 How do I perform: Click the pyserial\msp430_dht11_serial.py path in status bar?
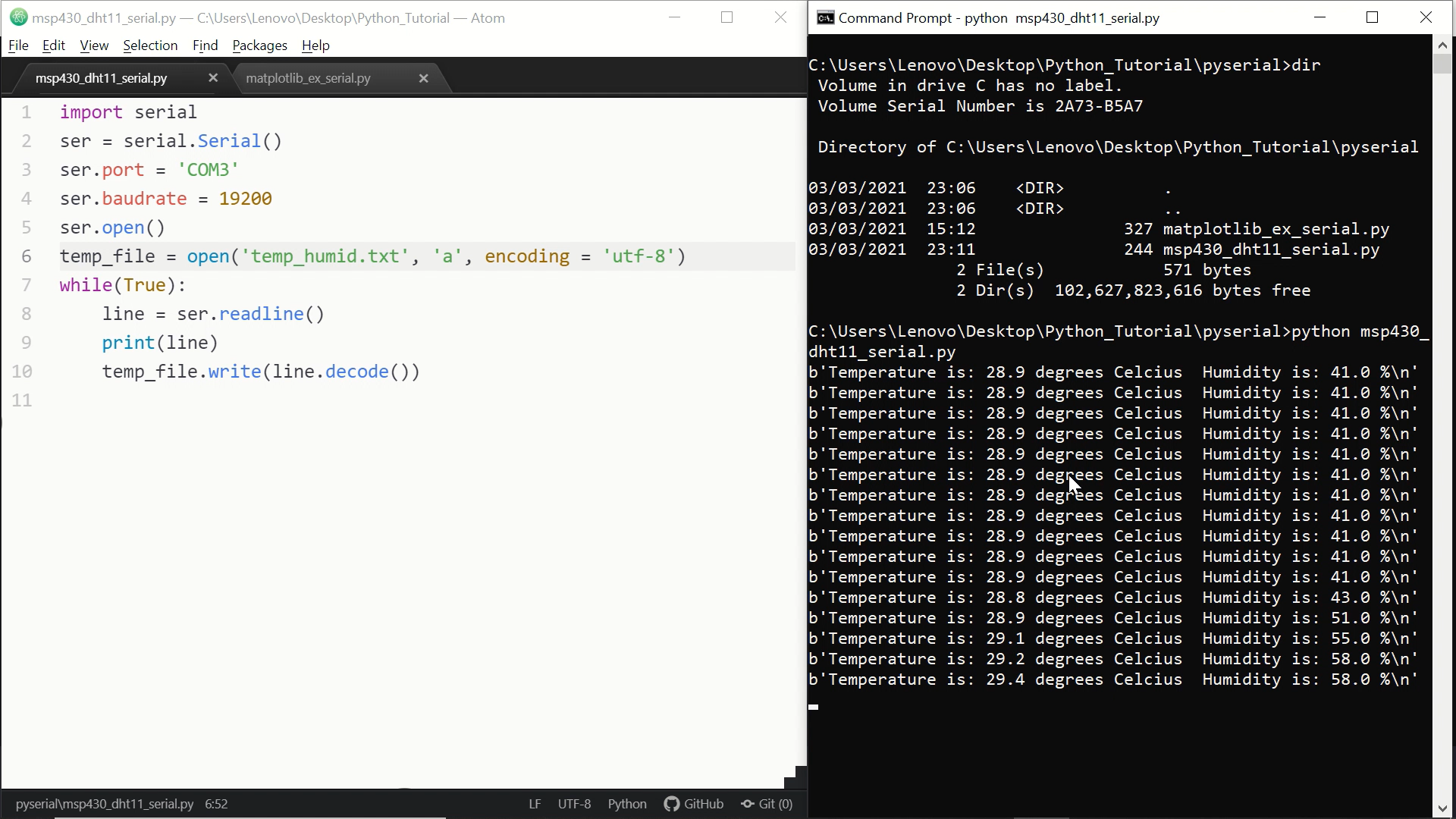[x=104, y=804]
